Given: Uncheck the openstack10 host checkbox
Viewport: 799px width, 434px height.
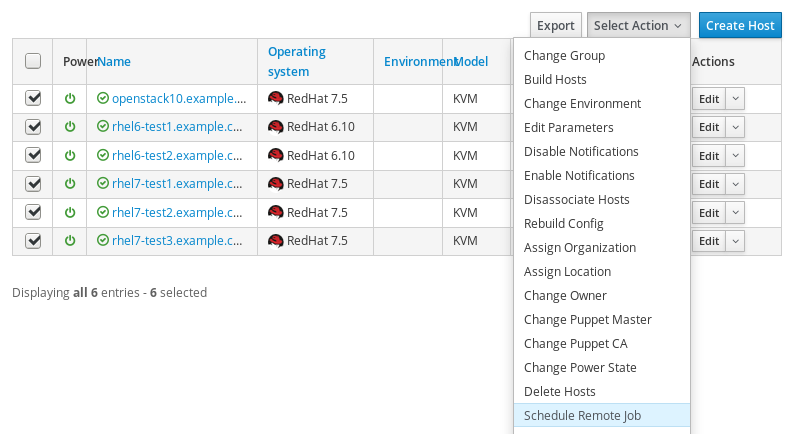Looking at the screenshot, I should point(33,98).
